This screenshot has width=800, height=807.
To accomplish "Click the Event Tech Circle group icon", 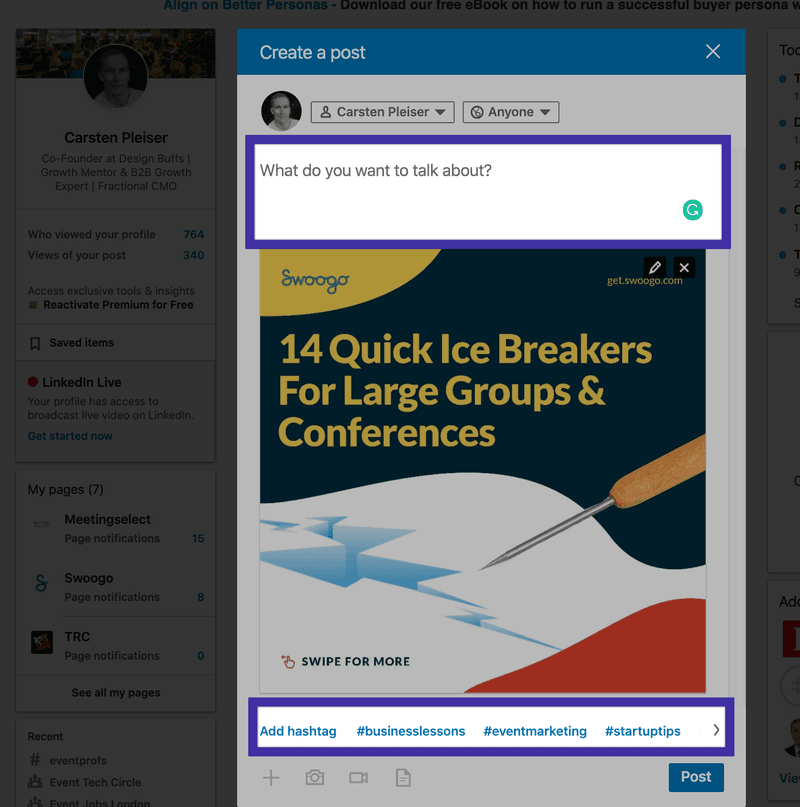I will [x=35, y=782].
